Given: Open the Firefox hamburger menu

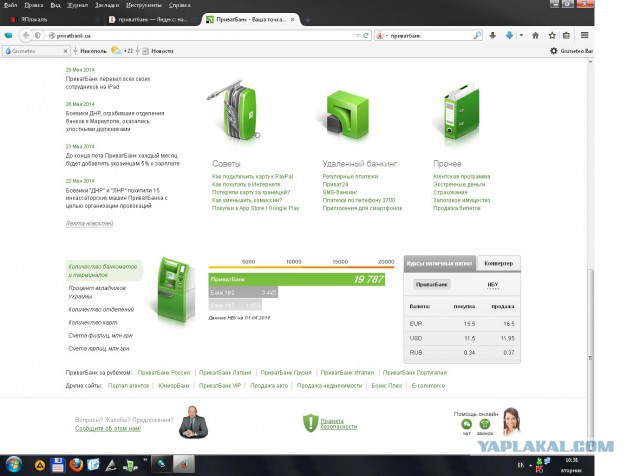Looking at the screenshot, I should pyautogui.click(x=584, y=36).
